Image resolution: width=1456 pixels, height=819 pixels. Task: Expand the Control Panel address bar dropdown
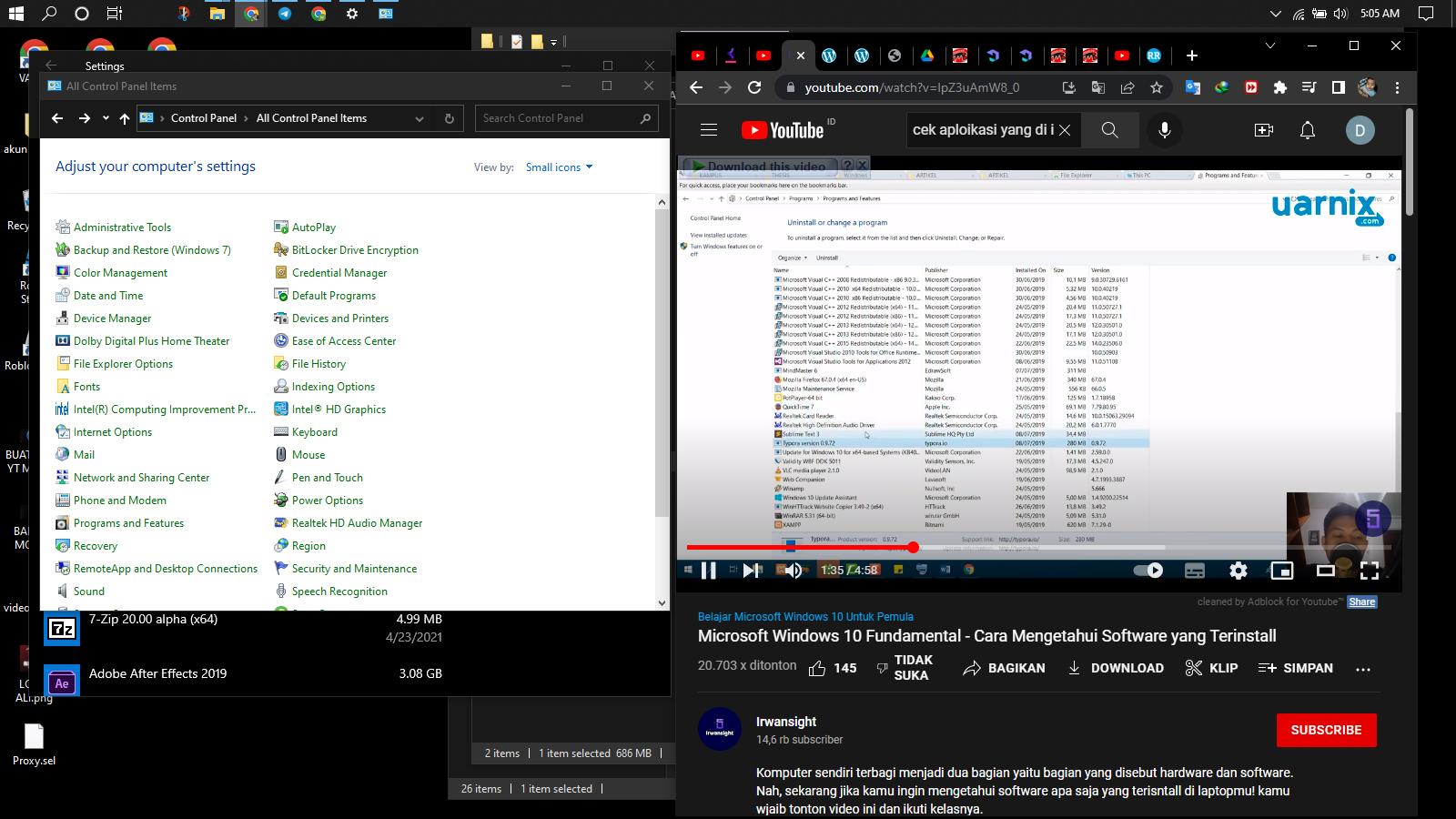(x=420, y=118)
